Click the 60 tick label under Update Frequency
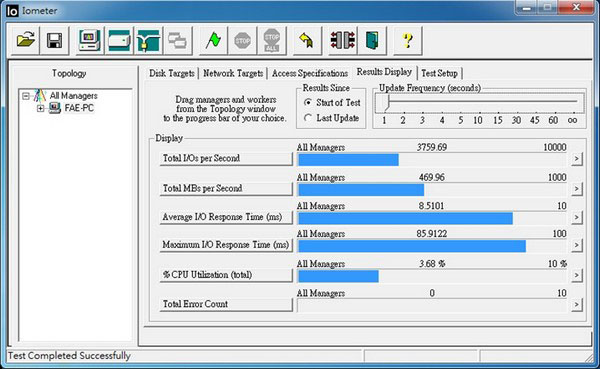The image size is (600, 369). click(x=553, y=120)
